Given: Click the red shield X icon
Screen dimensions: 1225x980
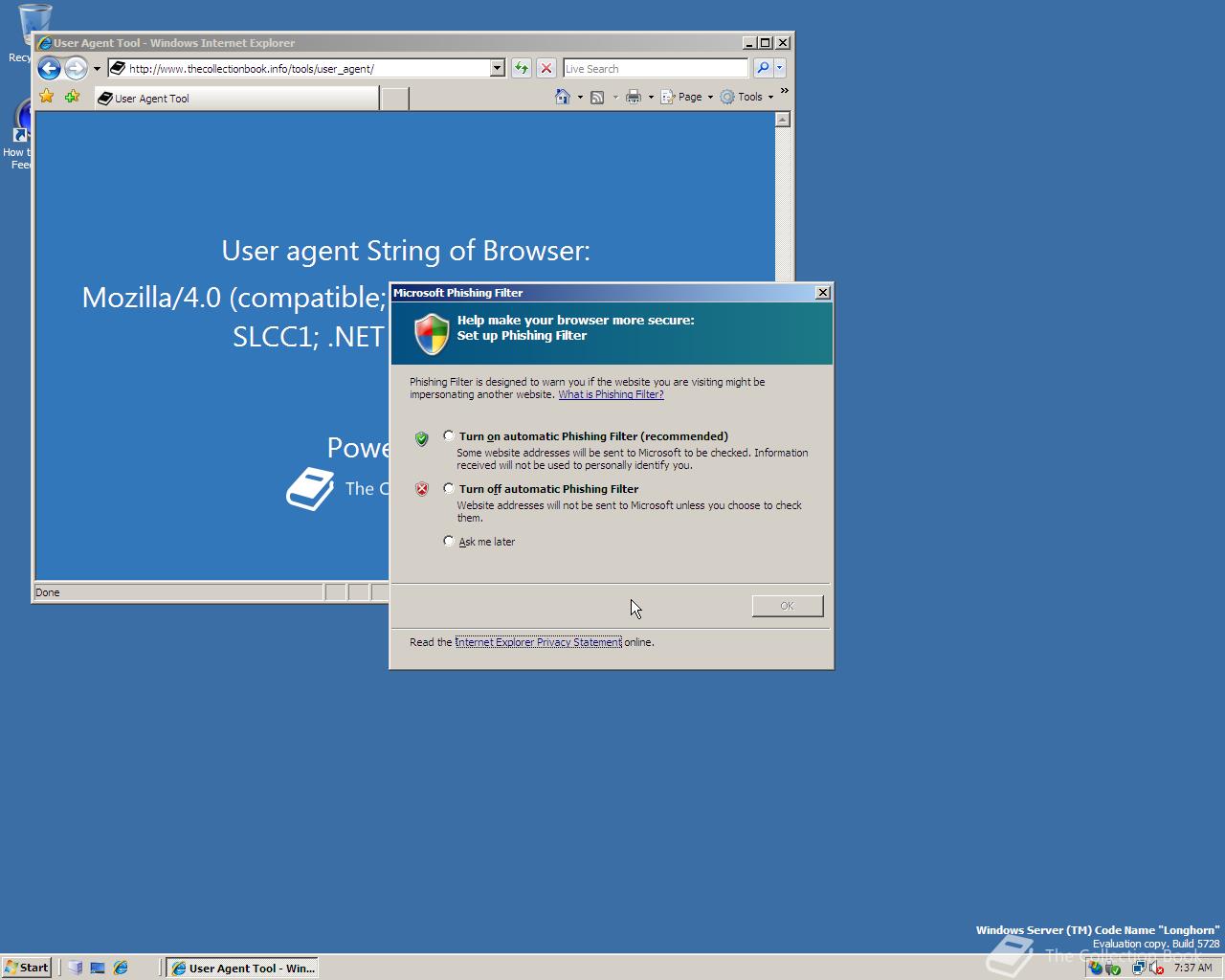Looking at the screenshot, I should tap(421, 489).
